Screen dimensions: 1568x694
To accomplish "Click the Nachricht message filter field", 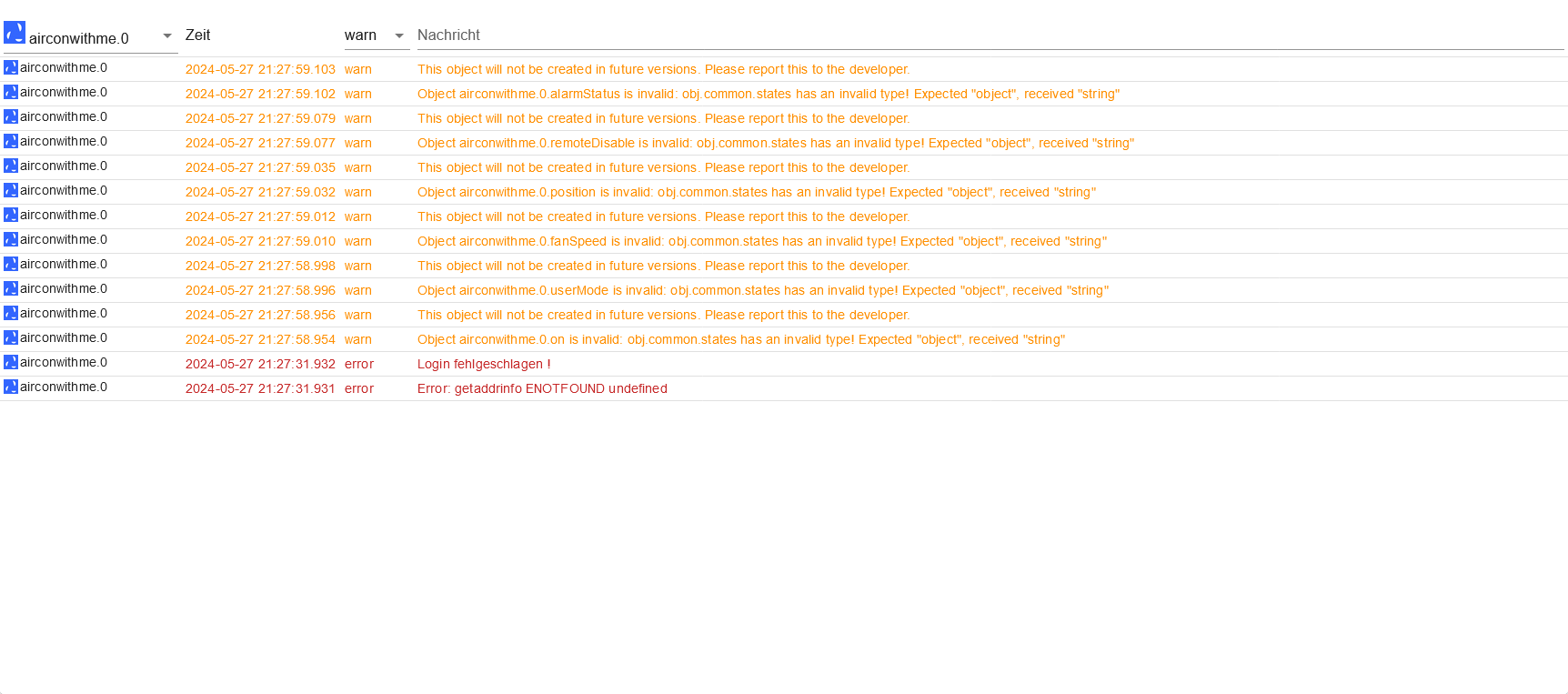I will (990, 35).
